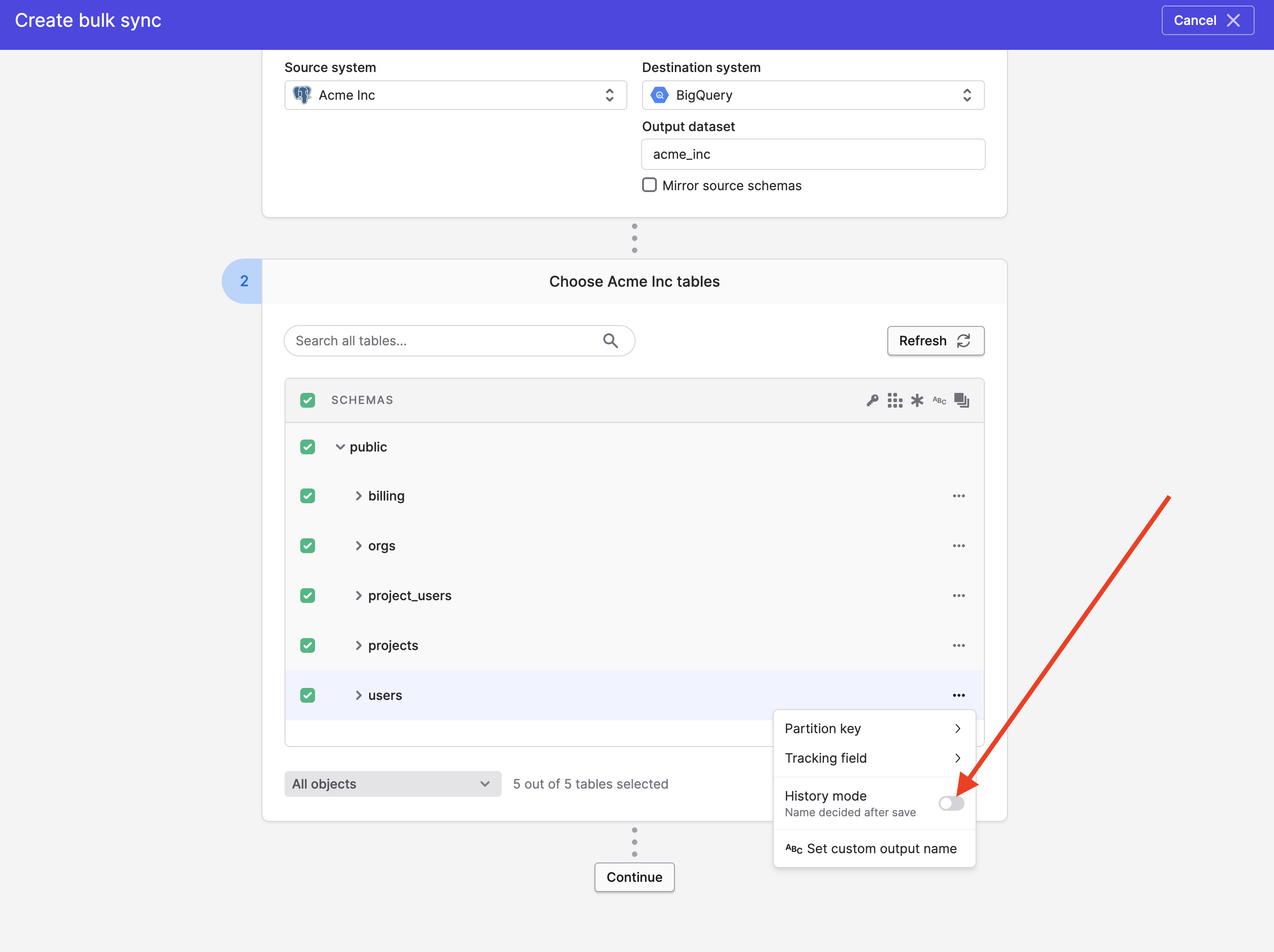Viewport: 1274px width, 952px height.
Task: Uncheck the orgs table checkbox
Action: coord(308,546)
